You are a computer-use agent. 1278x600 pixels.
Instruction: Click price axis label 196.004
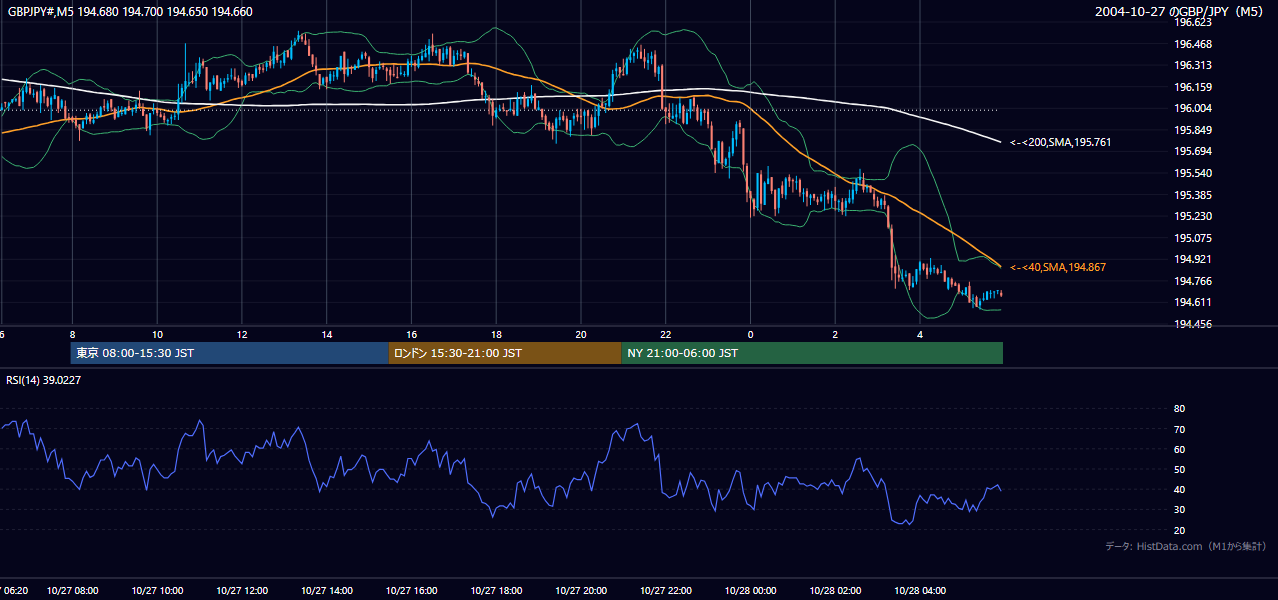1193,109
